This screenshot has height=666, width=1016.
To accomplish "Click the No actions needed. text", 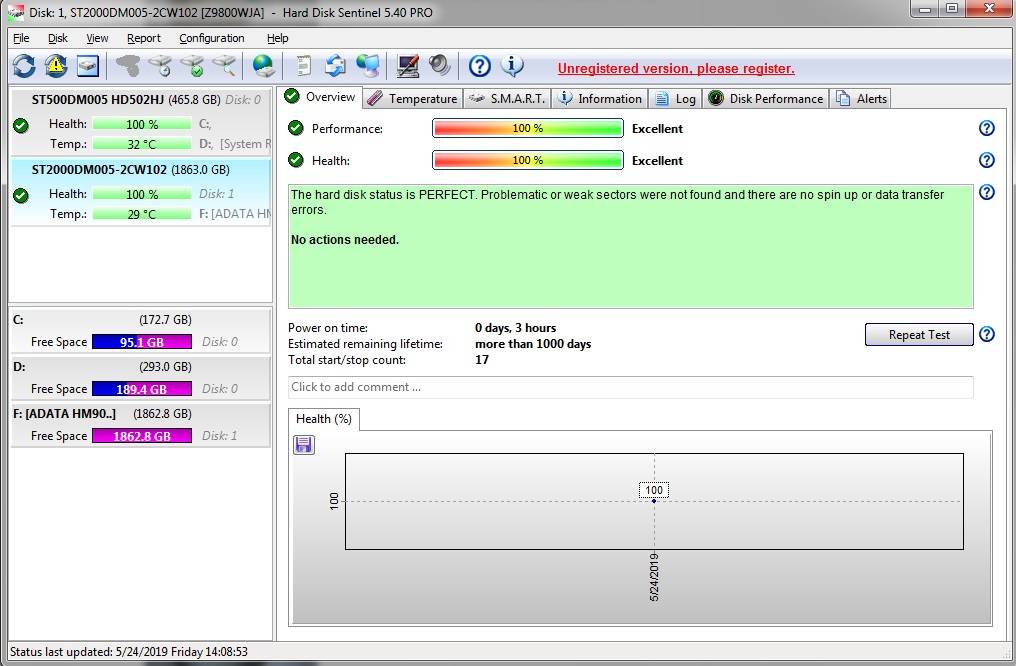I will pyautogui.click(x=345, y=240).
